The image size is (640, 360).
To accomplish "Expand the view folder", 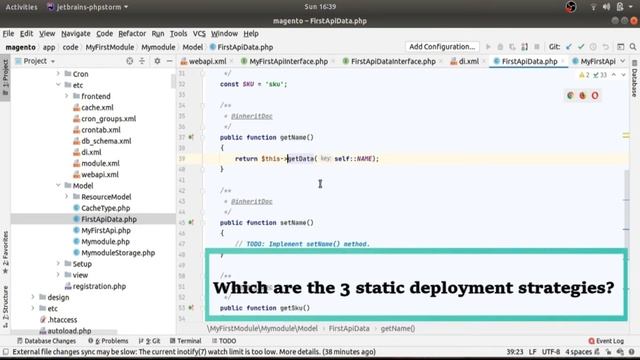I will point(58,275).
